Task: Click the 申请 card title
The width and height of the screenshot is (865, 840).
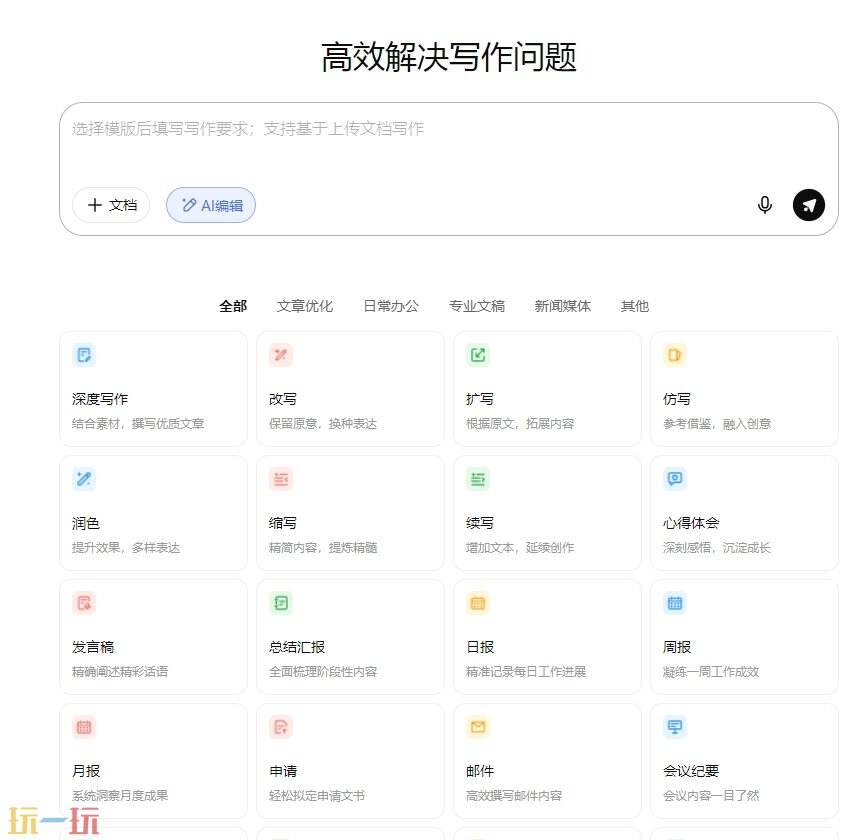Action: 283,771
